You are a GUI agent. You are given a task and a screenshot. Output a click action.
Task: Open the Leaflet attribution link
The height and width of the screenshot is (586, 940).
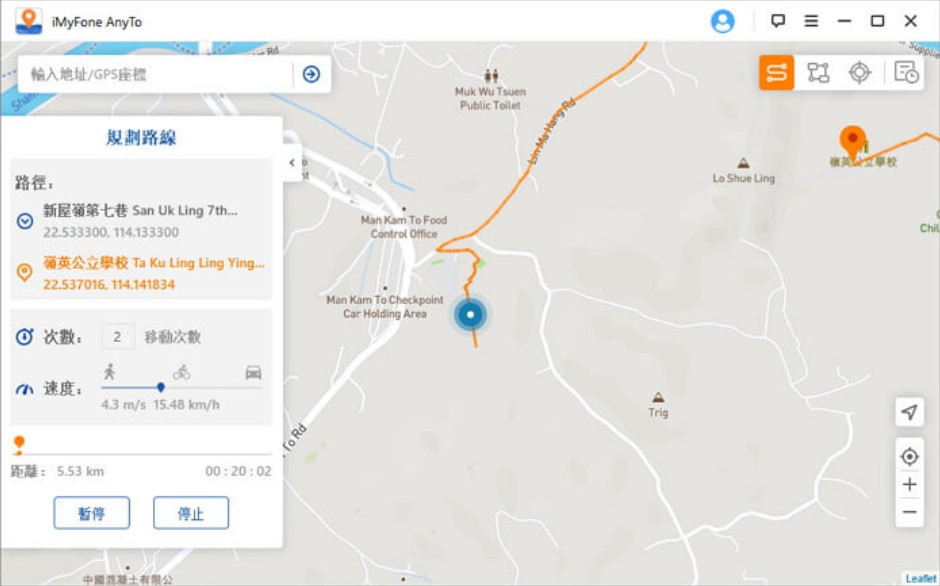click(x=921, y=578)
